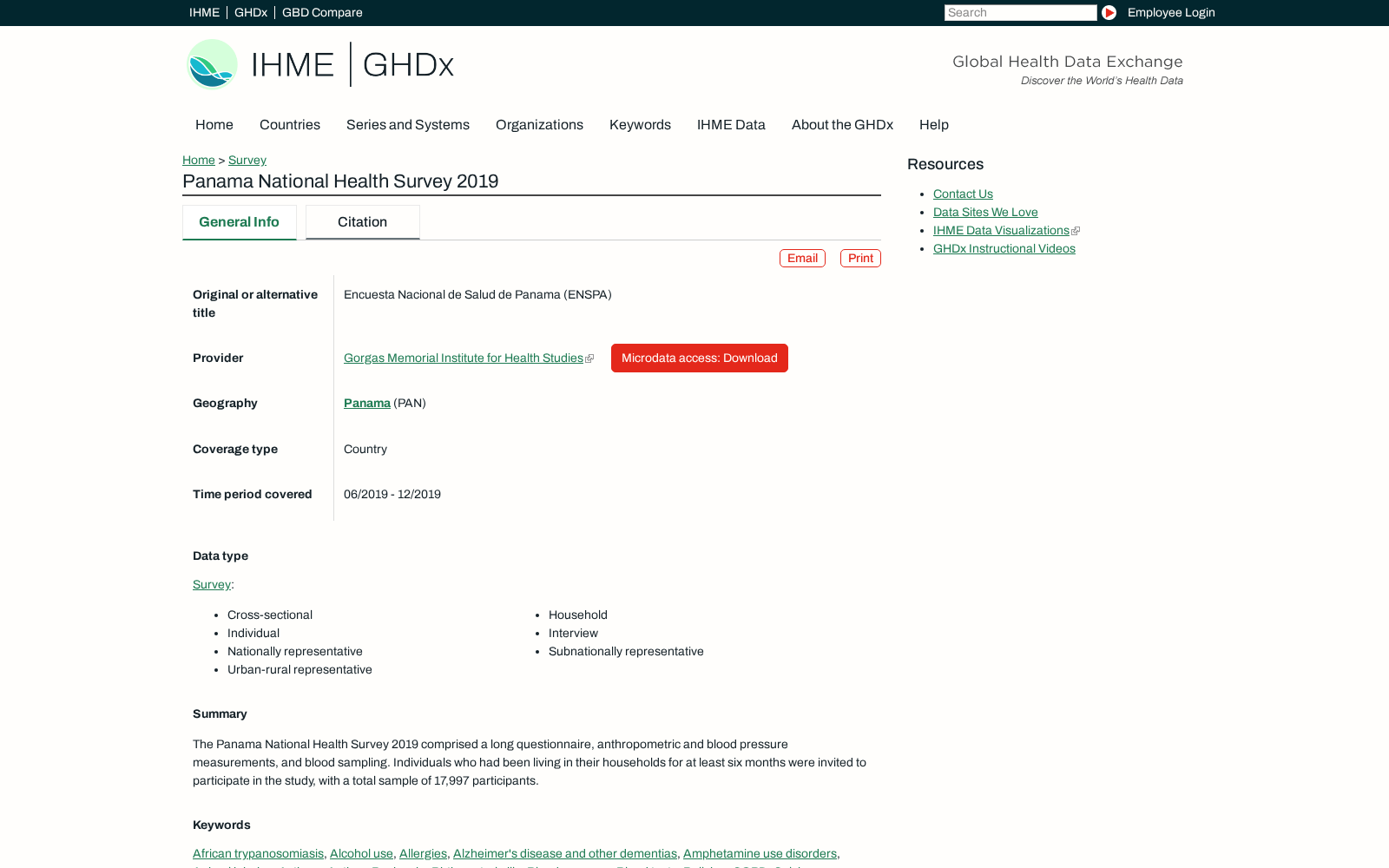Image resolution: width=1389 pixels, height=868 pixels.
Task: Click the Global Health Data Exchange tagline
Action: point(1068,62)
